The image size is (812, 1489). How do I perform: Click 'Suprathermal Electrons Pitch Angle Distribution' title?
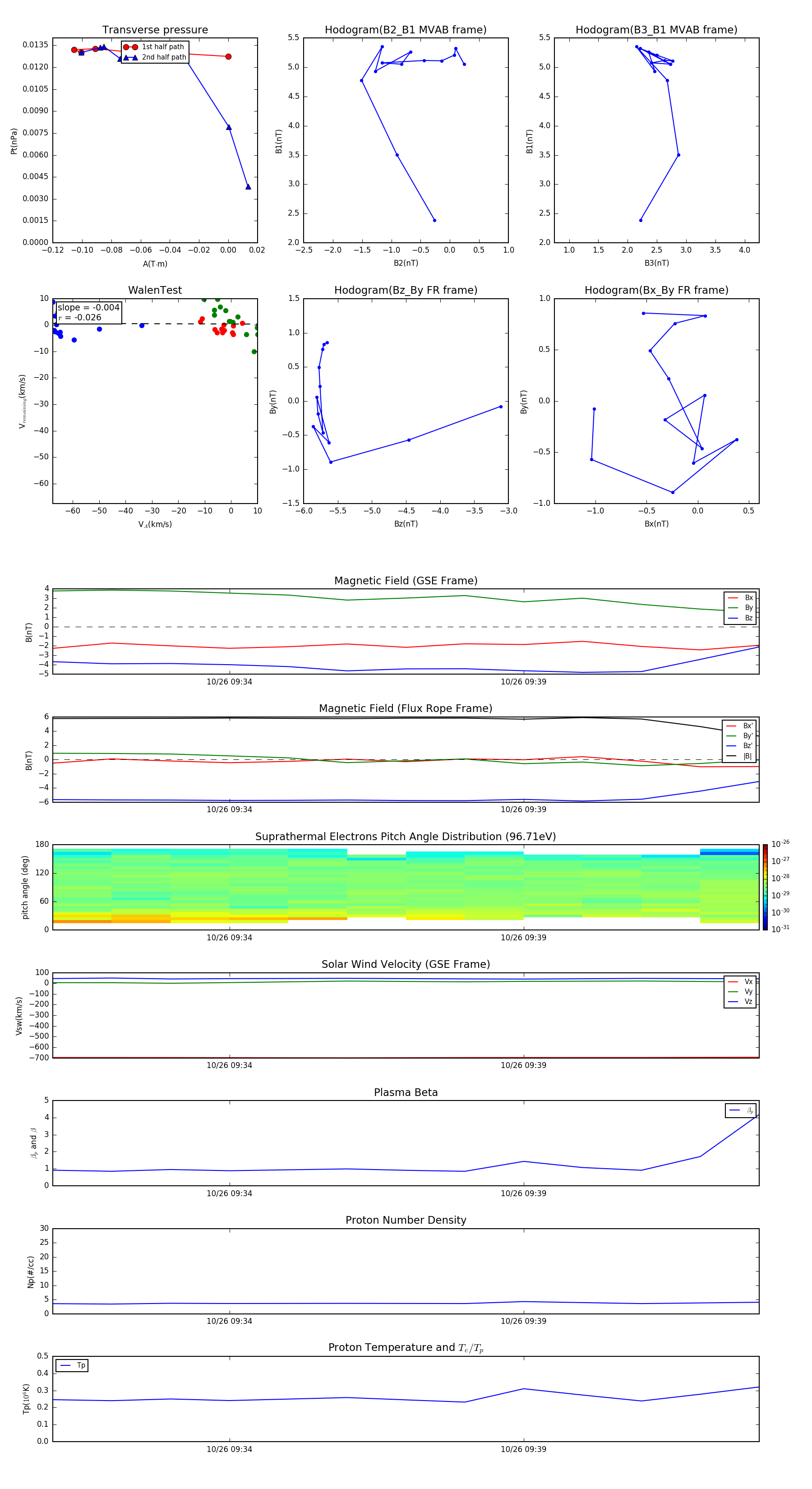(406, 837)
